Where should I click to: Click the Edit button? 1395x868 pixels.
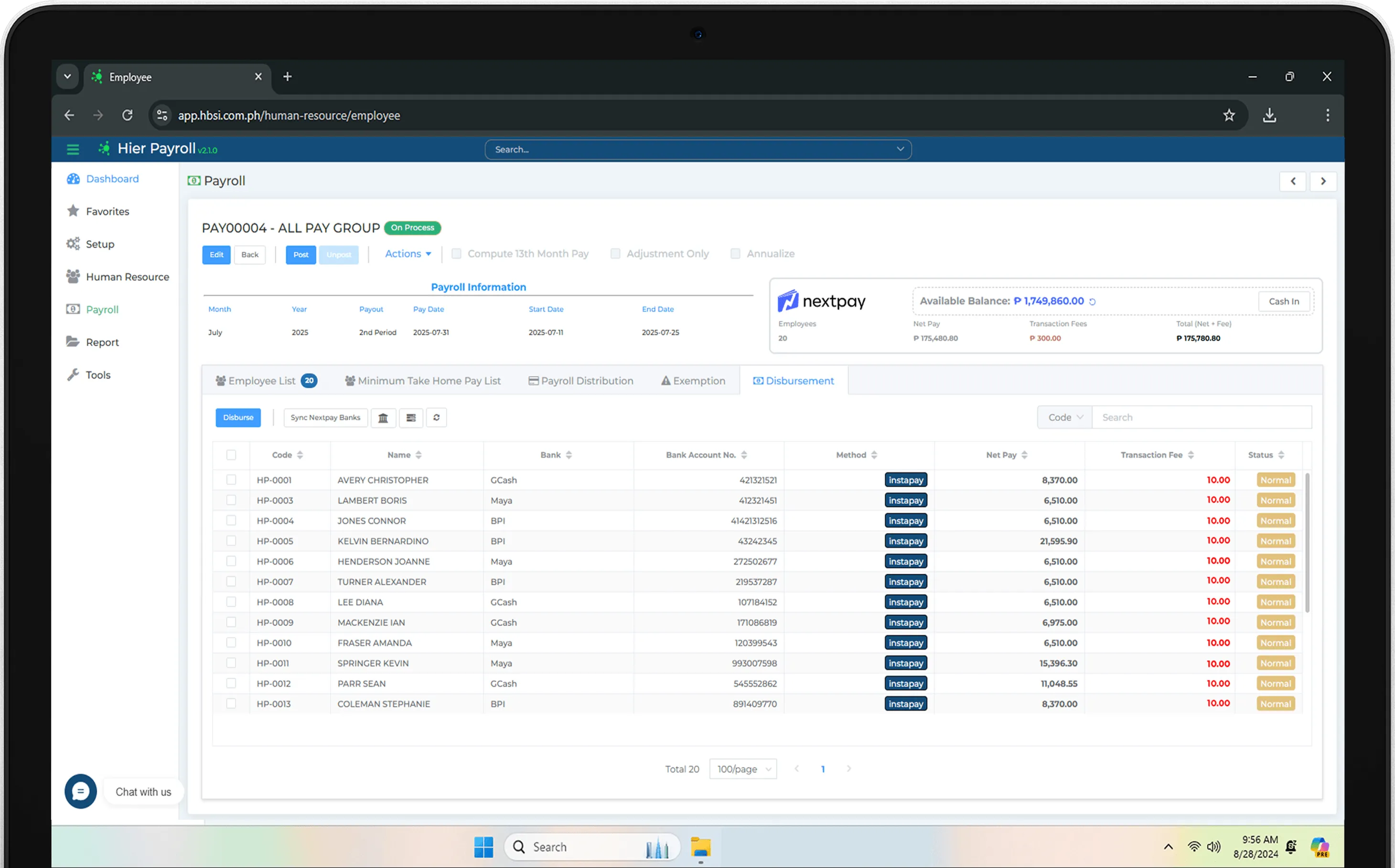(216, 255)
